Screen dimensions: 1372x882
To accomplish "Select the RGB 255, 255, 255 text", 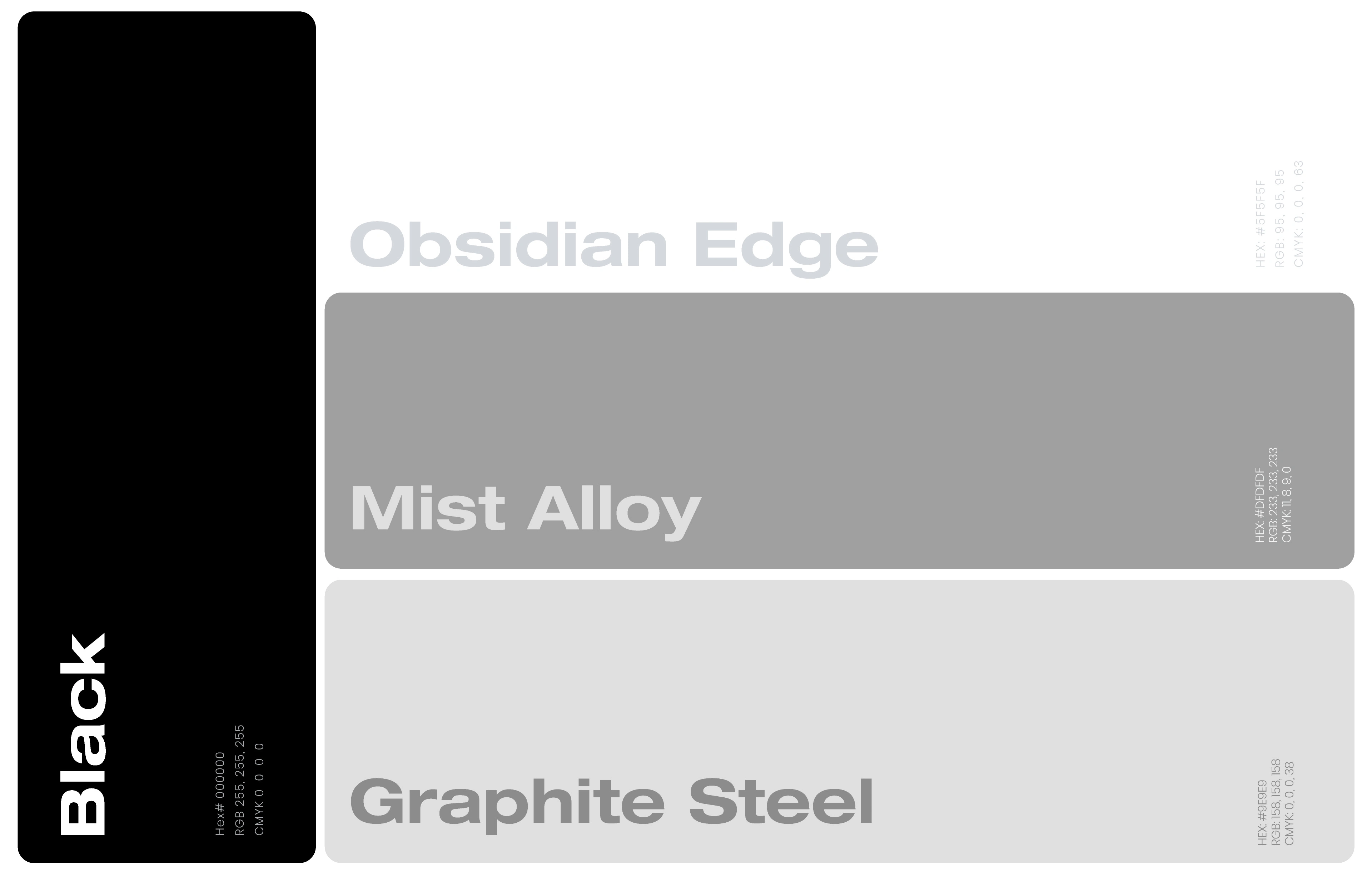I will pos(239,780).
